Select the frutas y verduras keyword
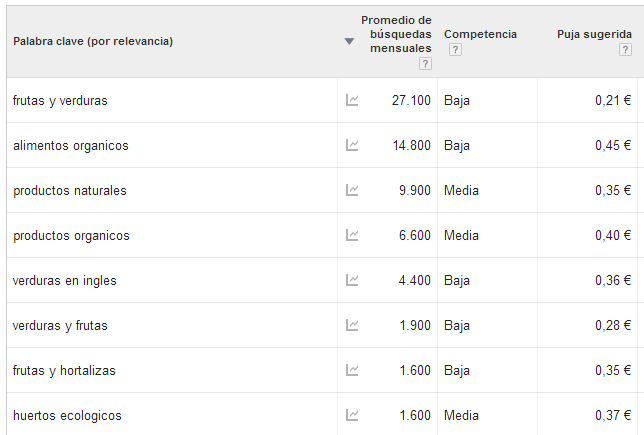This screenshot has width=644, height=435. pyautogui.click(x=60, y=101)
